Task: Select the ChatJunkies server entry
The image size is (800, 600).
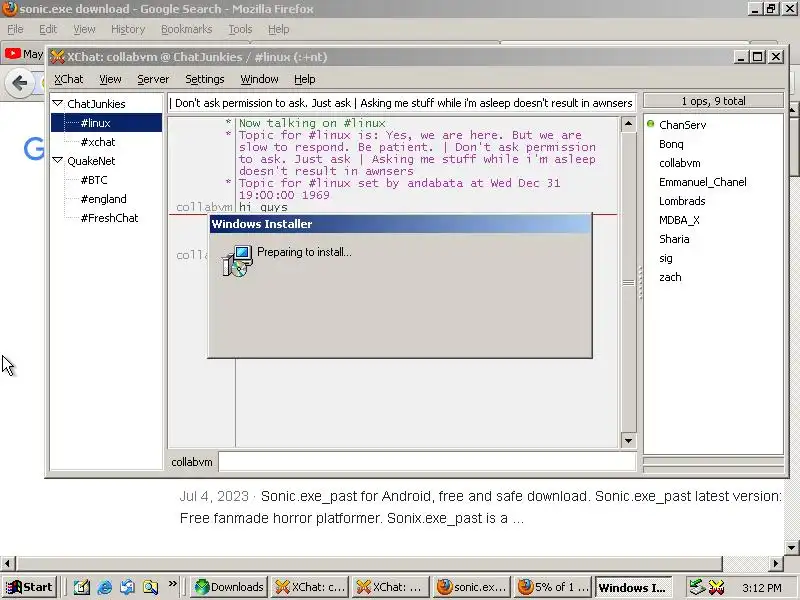Action: point(96,104)
